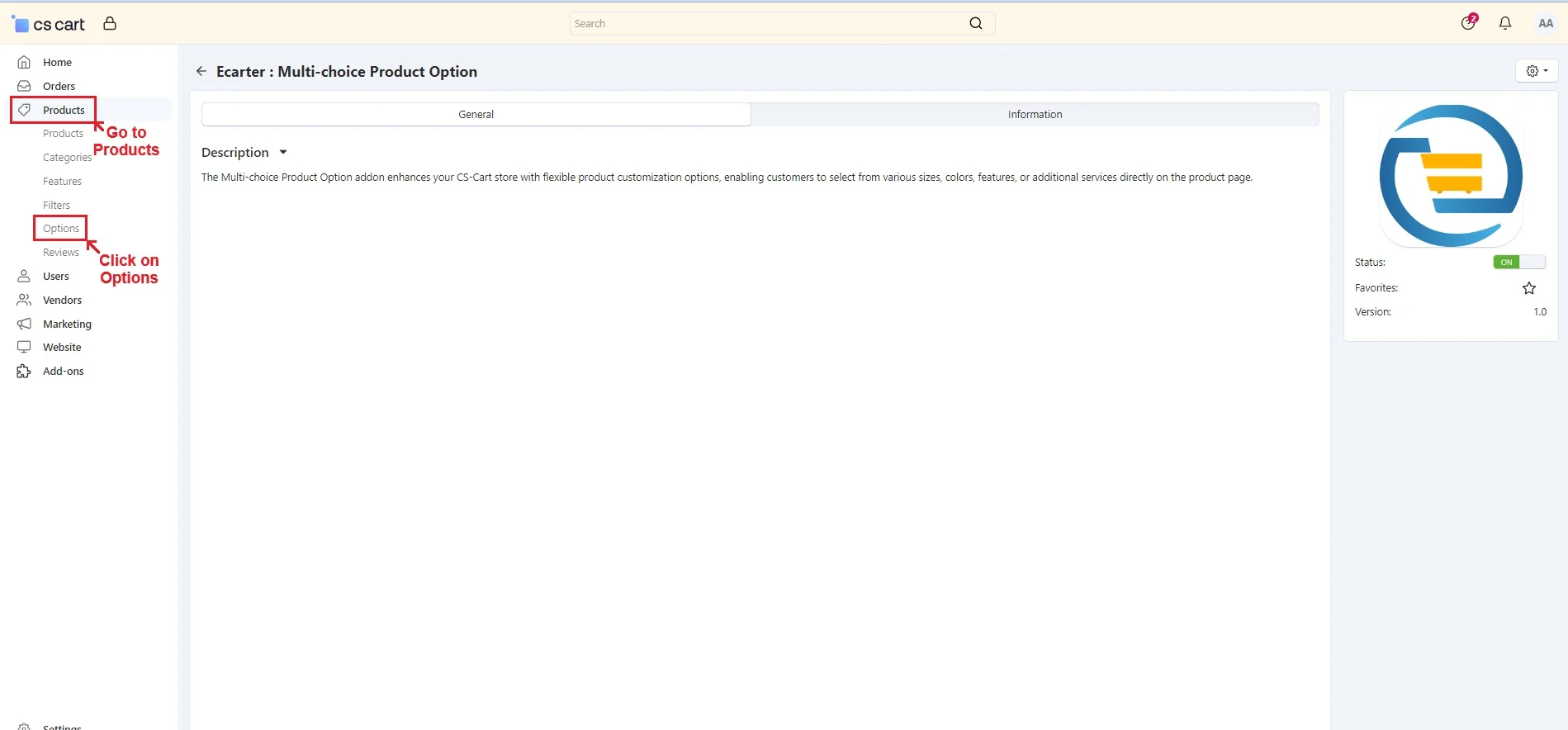Click the lock icon beside the logo
This screenshot has height=730, width=1568.
[110, 23]
